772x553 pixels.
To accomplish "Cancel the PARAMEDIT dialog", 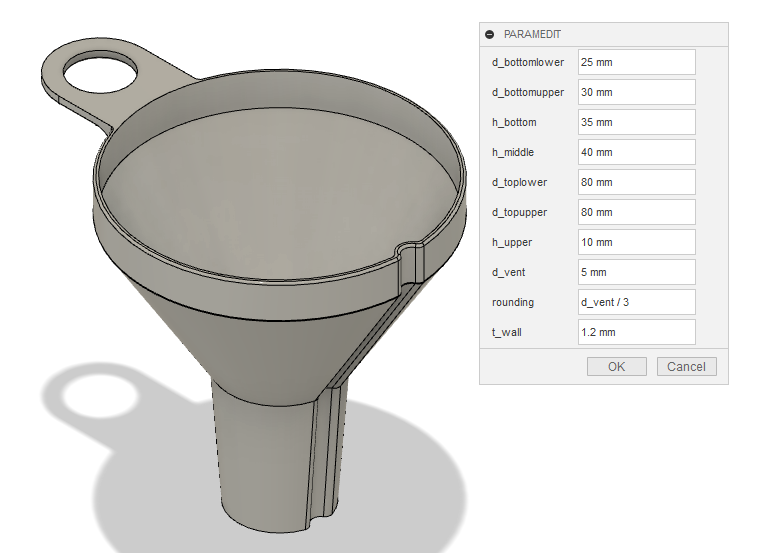I will [x=686, y=367].
